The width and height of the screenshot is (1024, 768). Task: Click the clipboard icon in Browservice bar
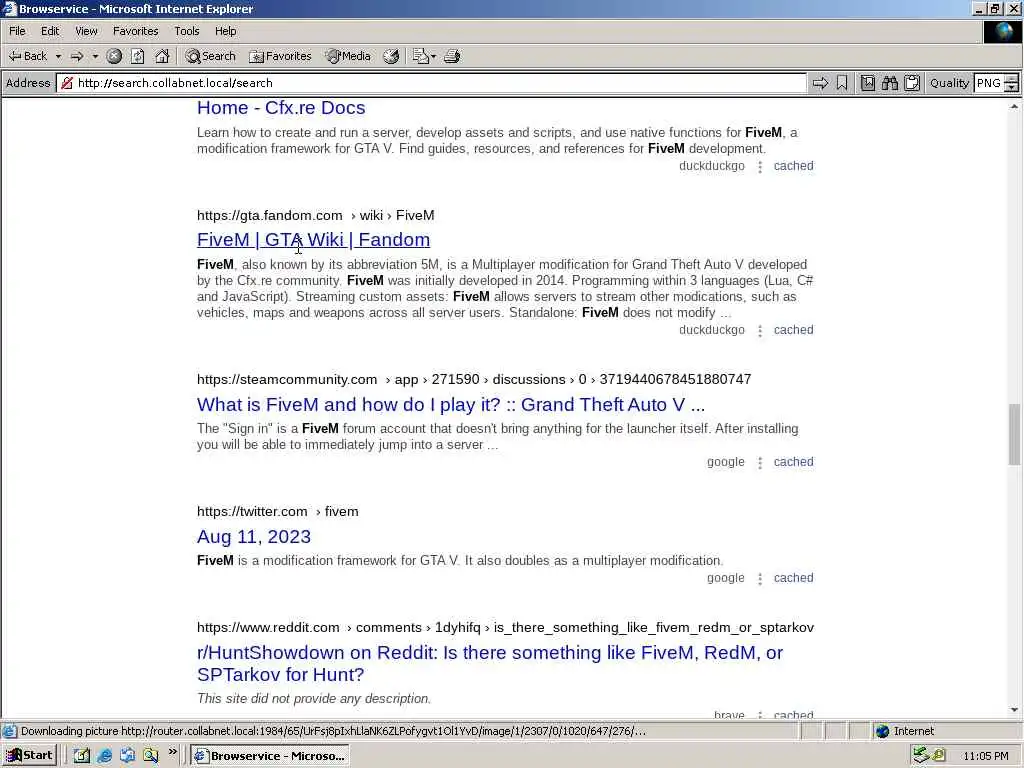tap(912, 83)
